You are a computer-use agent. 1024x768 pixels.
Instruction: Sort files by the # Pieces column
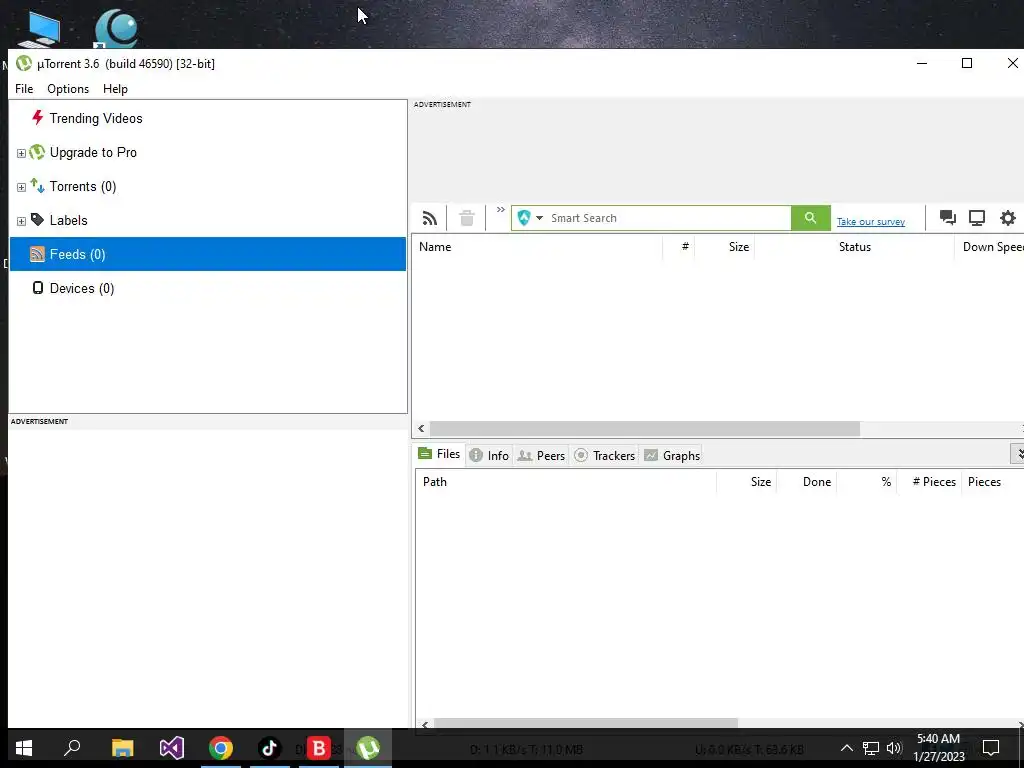click(929, 482)
